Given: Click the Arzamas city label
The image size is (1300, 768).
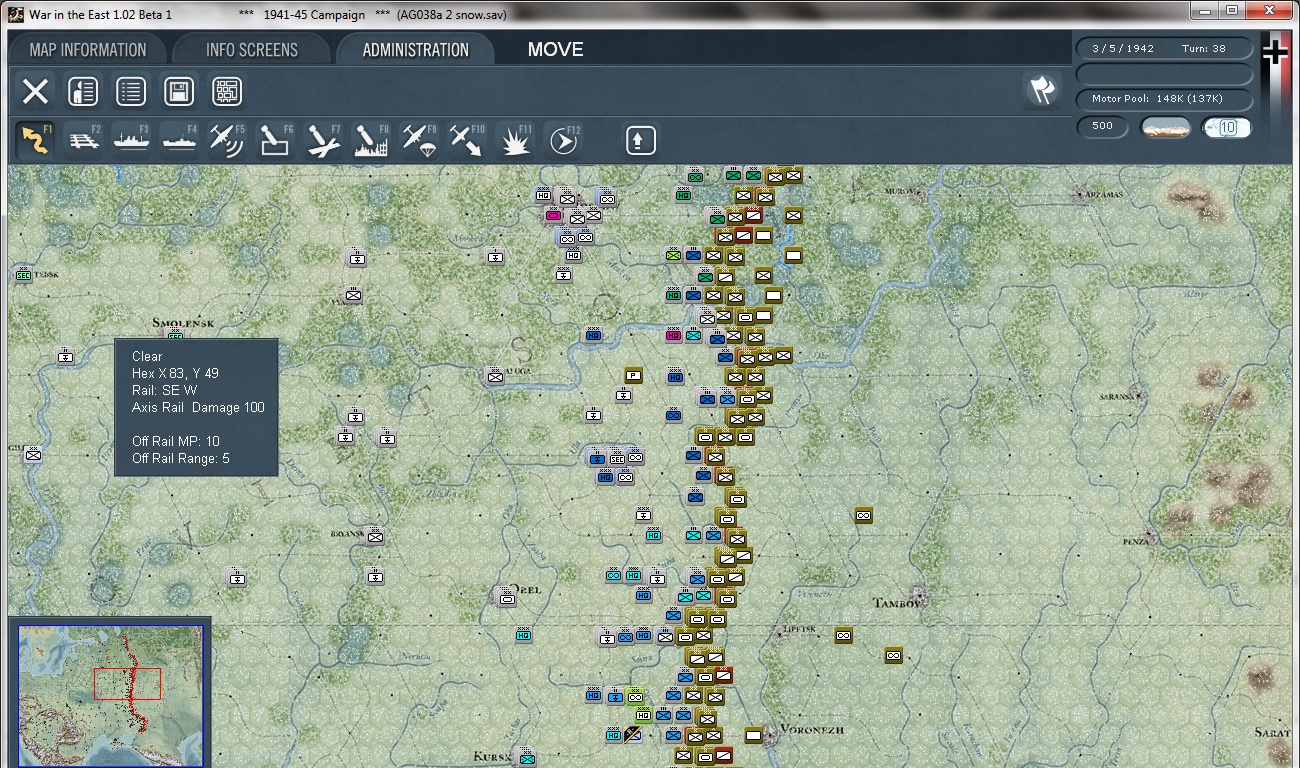Looking at the screenshot, I should (1106, 194).
